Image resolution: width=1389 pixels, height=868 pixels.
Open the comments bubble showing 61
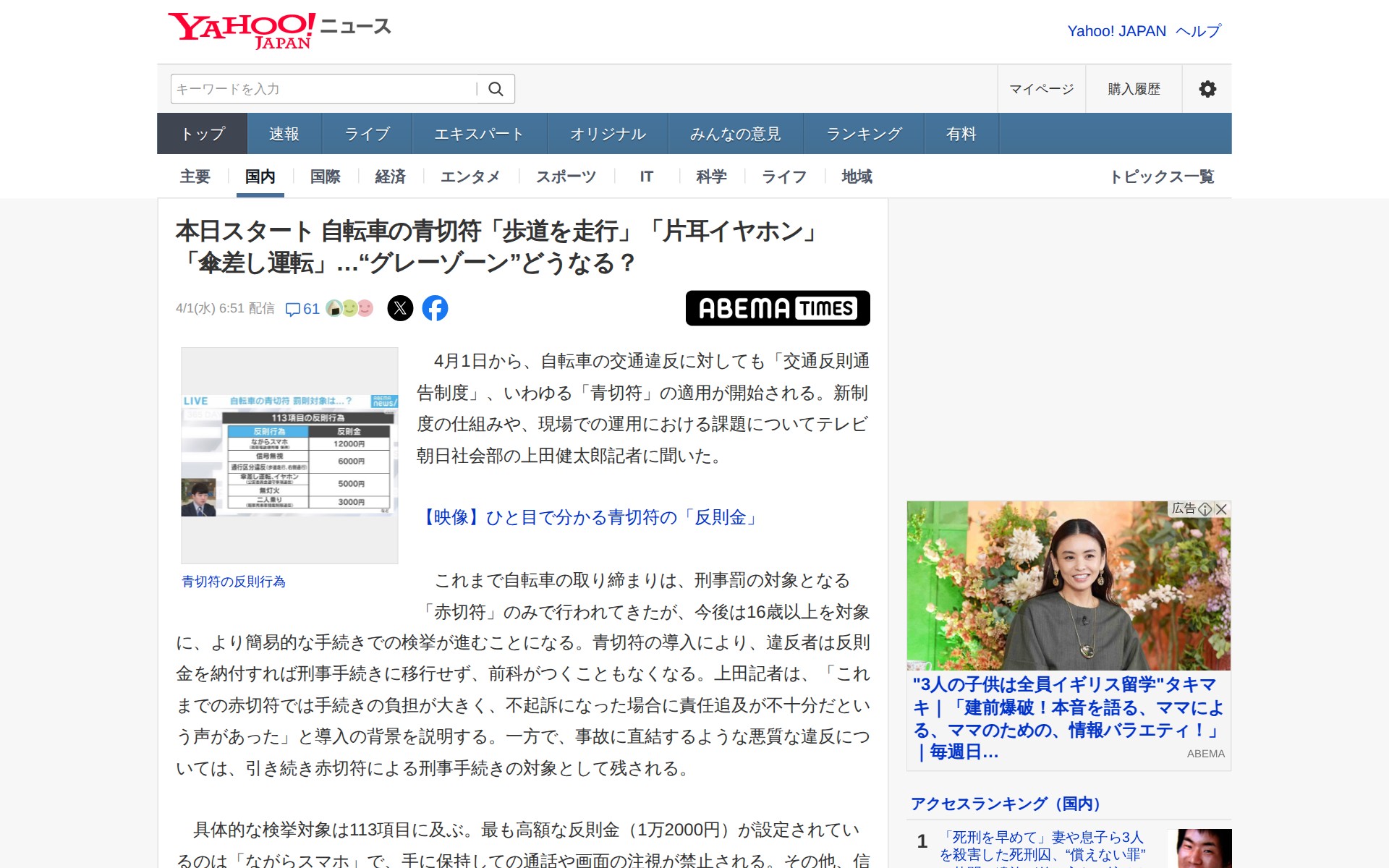(302, 309)
